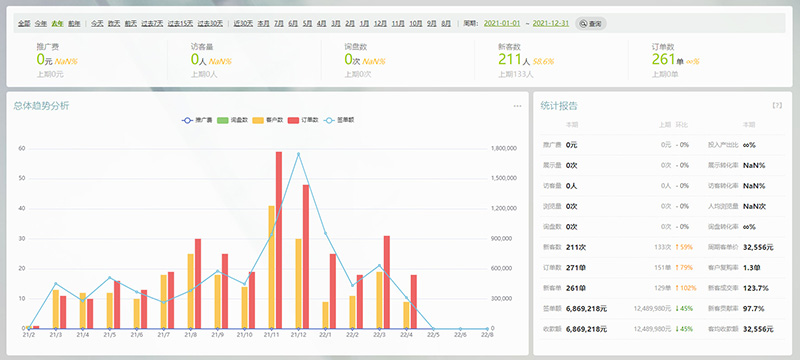The width and height of the screenshot is (800, 360).
Task: Click the 统计报告 panel title
Action: (x=559, y=106)
